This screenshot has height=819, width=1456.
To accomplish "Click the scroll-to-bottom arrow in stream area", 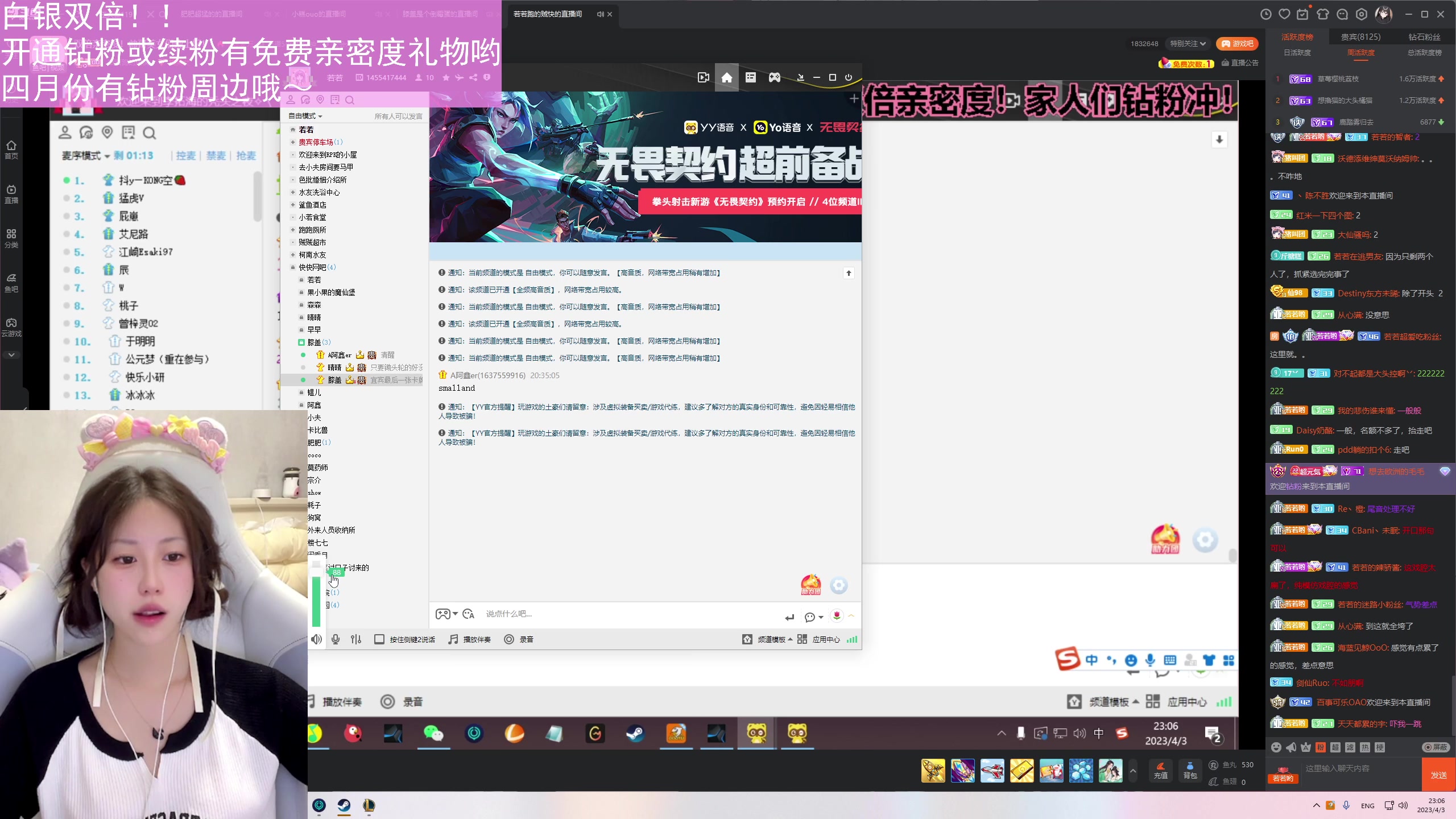I will [1219, 139].
